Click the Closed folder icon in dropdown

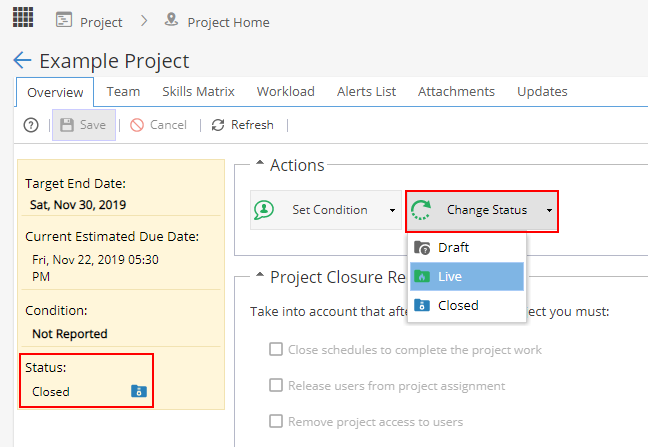click(x=422, y=305)
